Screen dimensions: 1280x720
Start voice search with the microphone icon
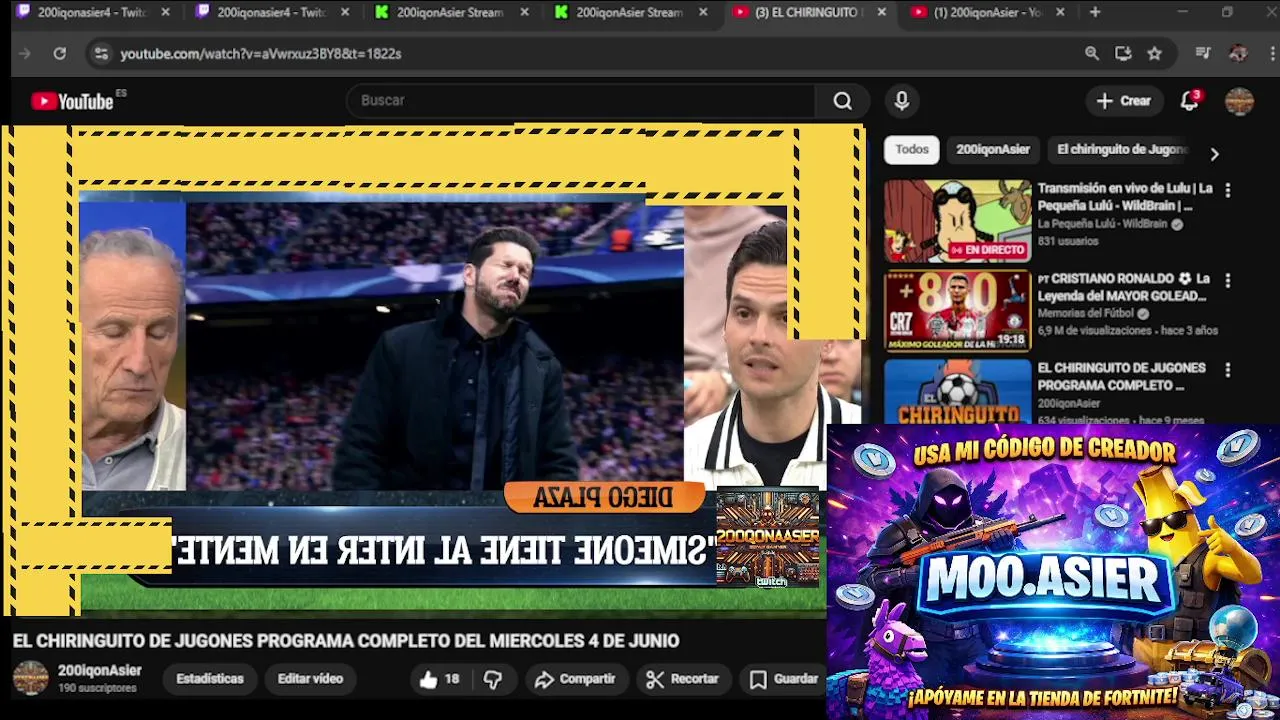coord(902,101)
